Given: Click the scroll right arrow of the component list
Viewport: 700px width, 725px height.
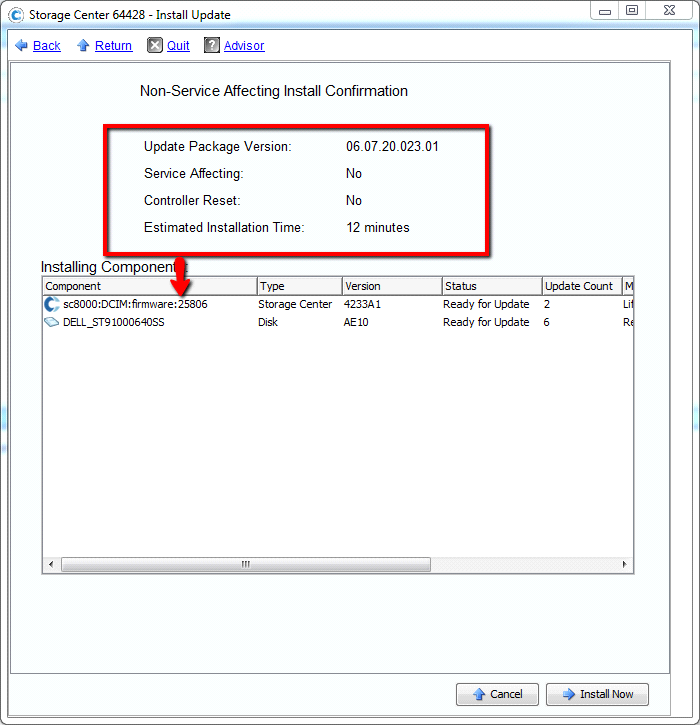Looking at the screenshot, I should [624, 564].
